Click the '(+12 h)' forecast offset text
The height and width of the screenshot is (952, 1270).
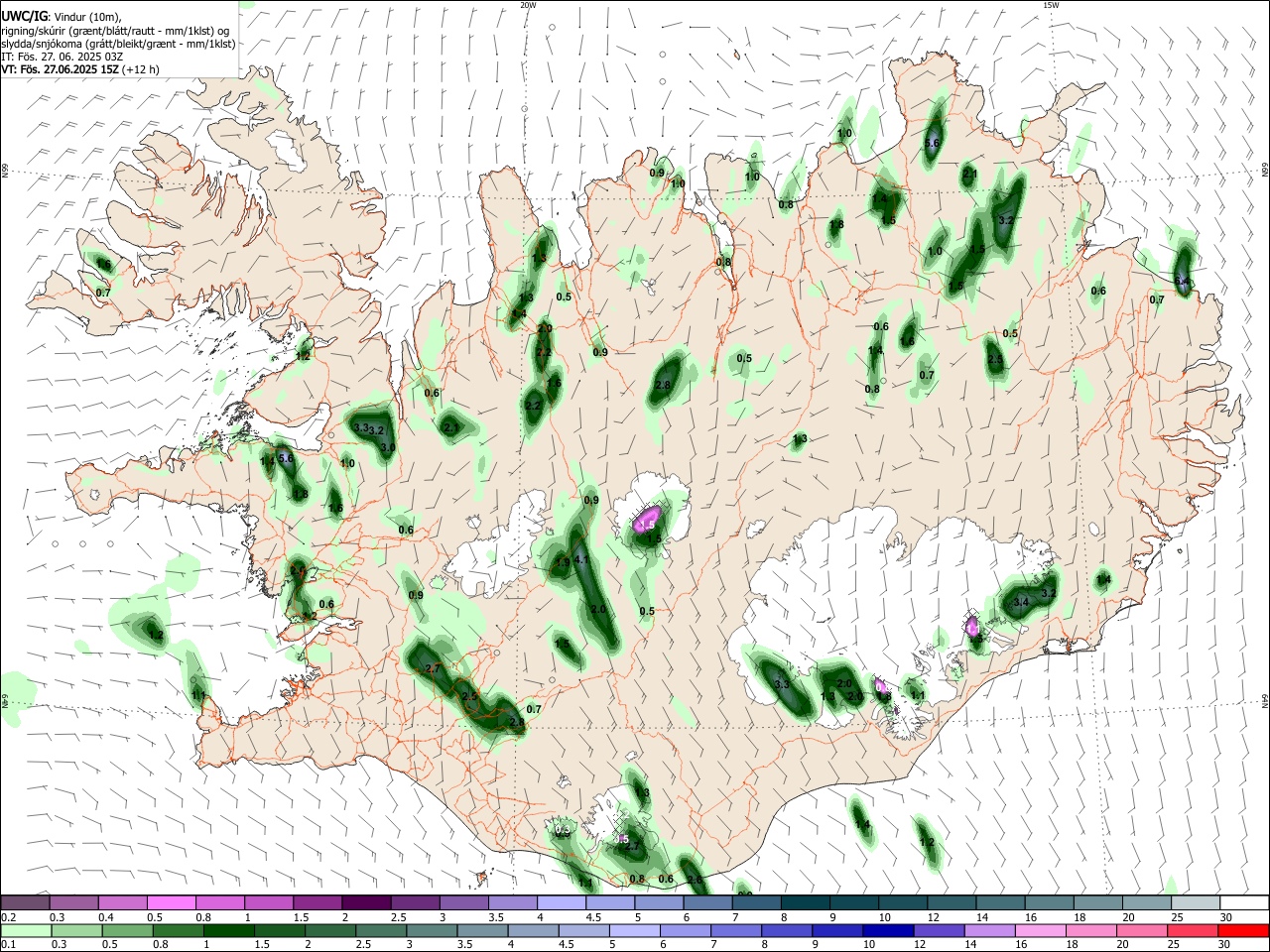[x=141, y=69]
